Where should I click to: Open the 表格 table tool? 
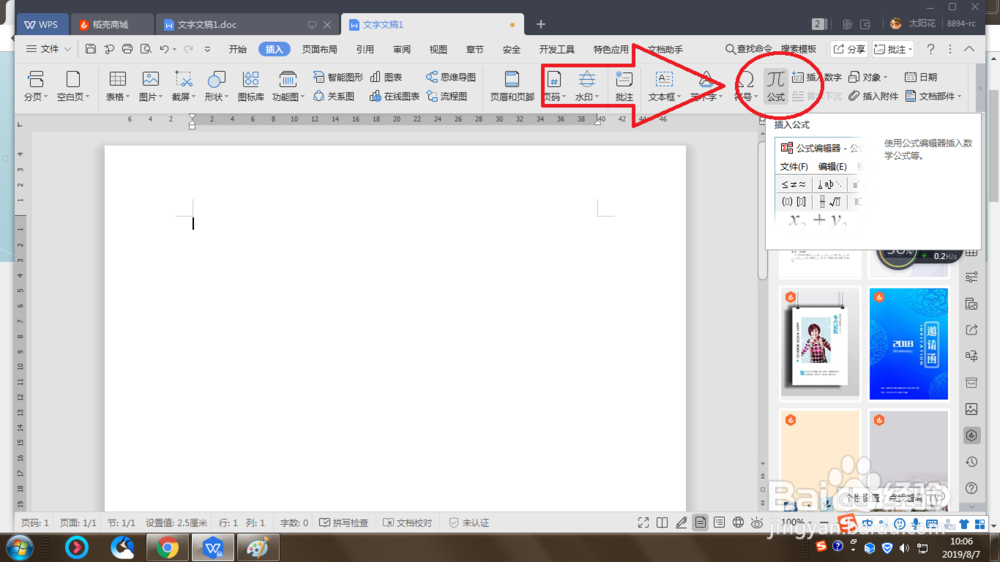tap(117, 85)
